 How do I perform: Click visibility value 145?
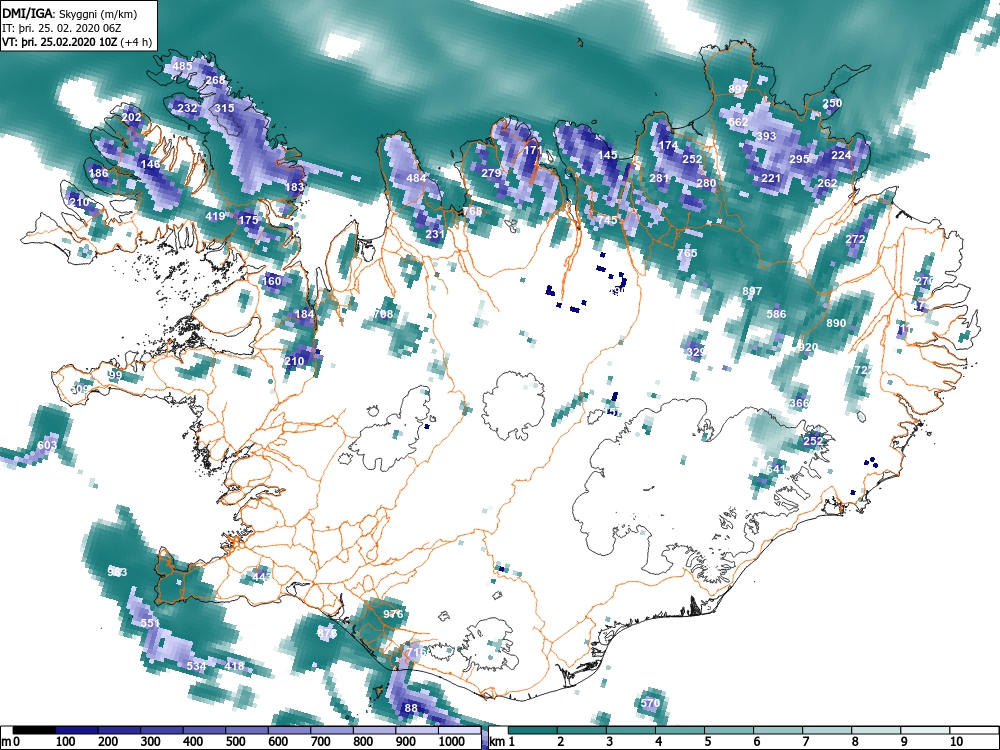607,154
